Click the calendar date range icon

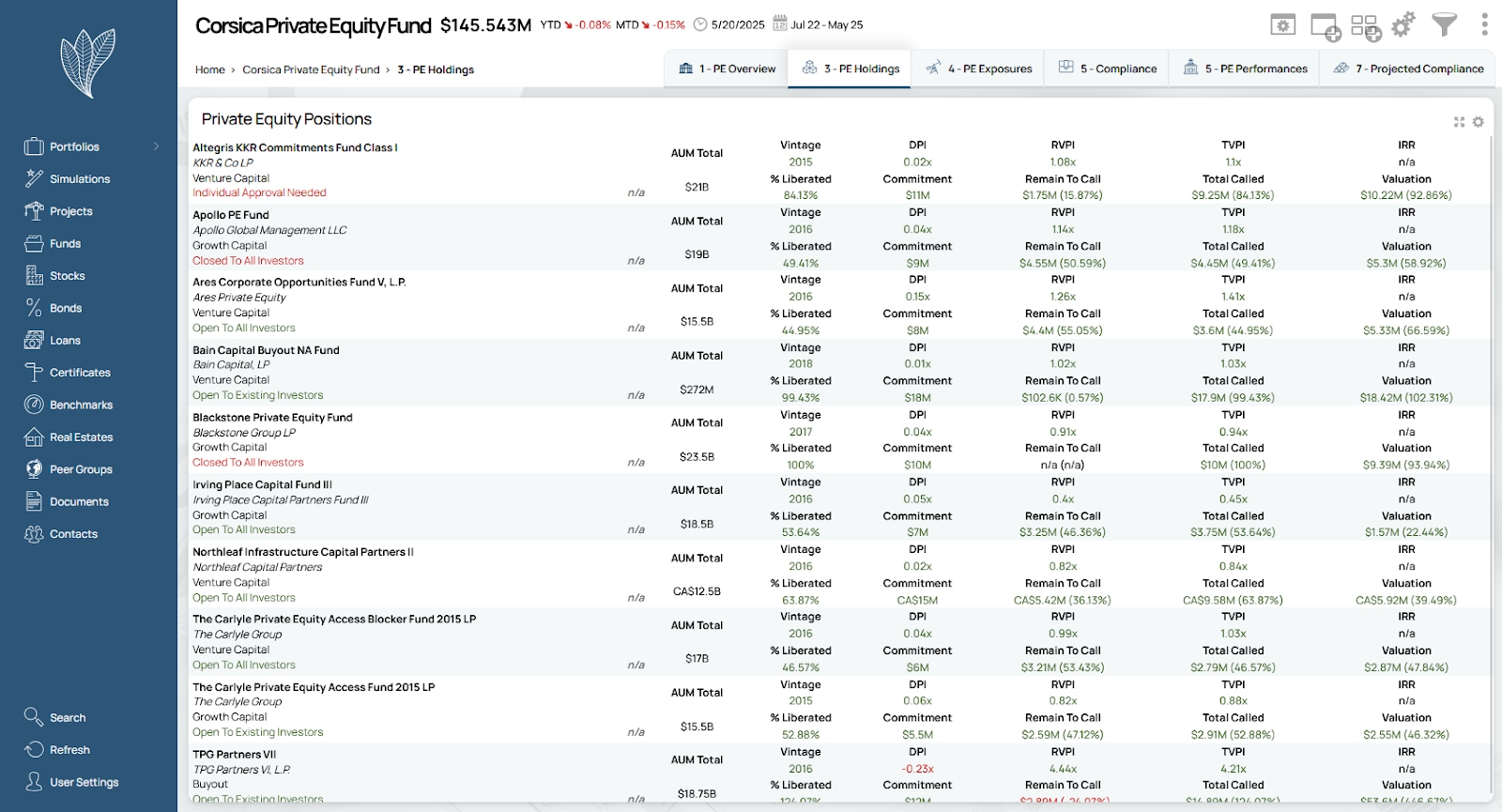point(779,23)
